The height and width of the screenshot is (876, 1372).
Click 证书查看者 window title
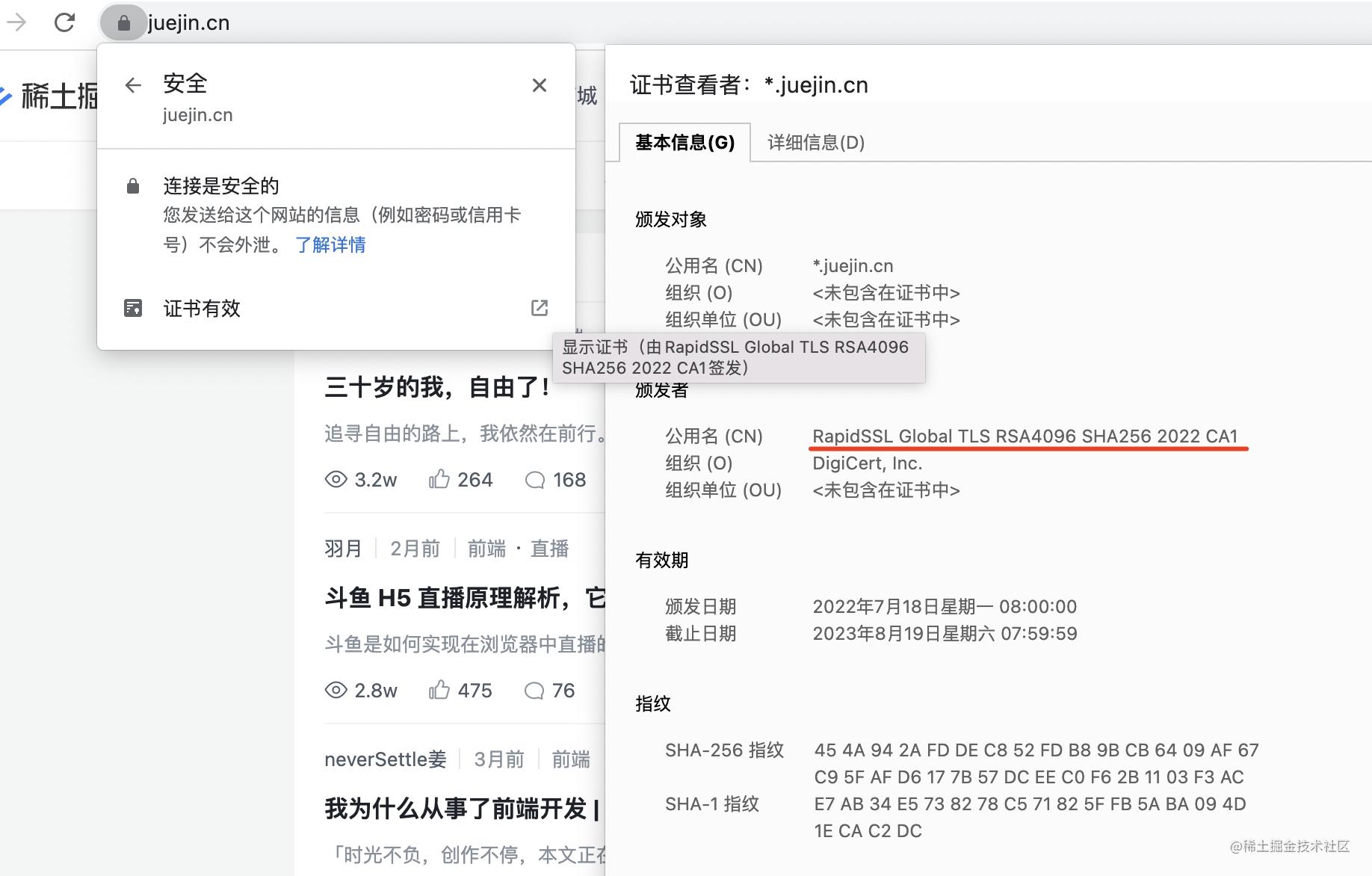[x=749, y=85]
